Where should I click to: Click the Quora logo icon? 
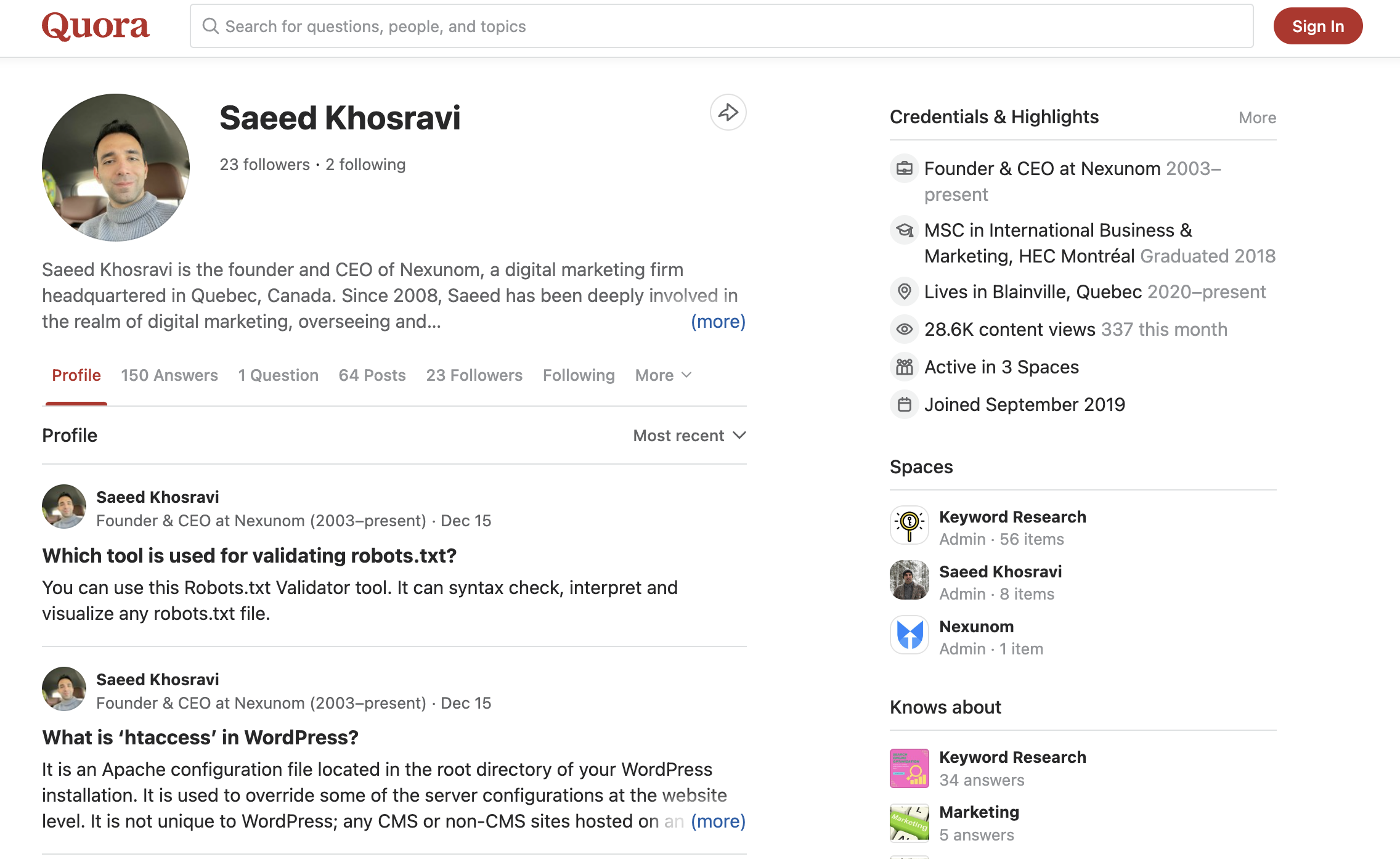[96, 26]
